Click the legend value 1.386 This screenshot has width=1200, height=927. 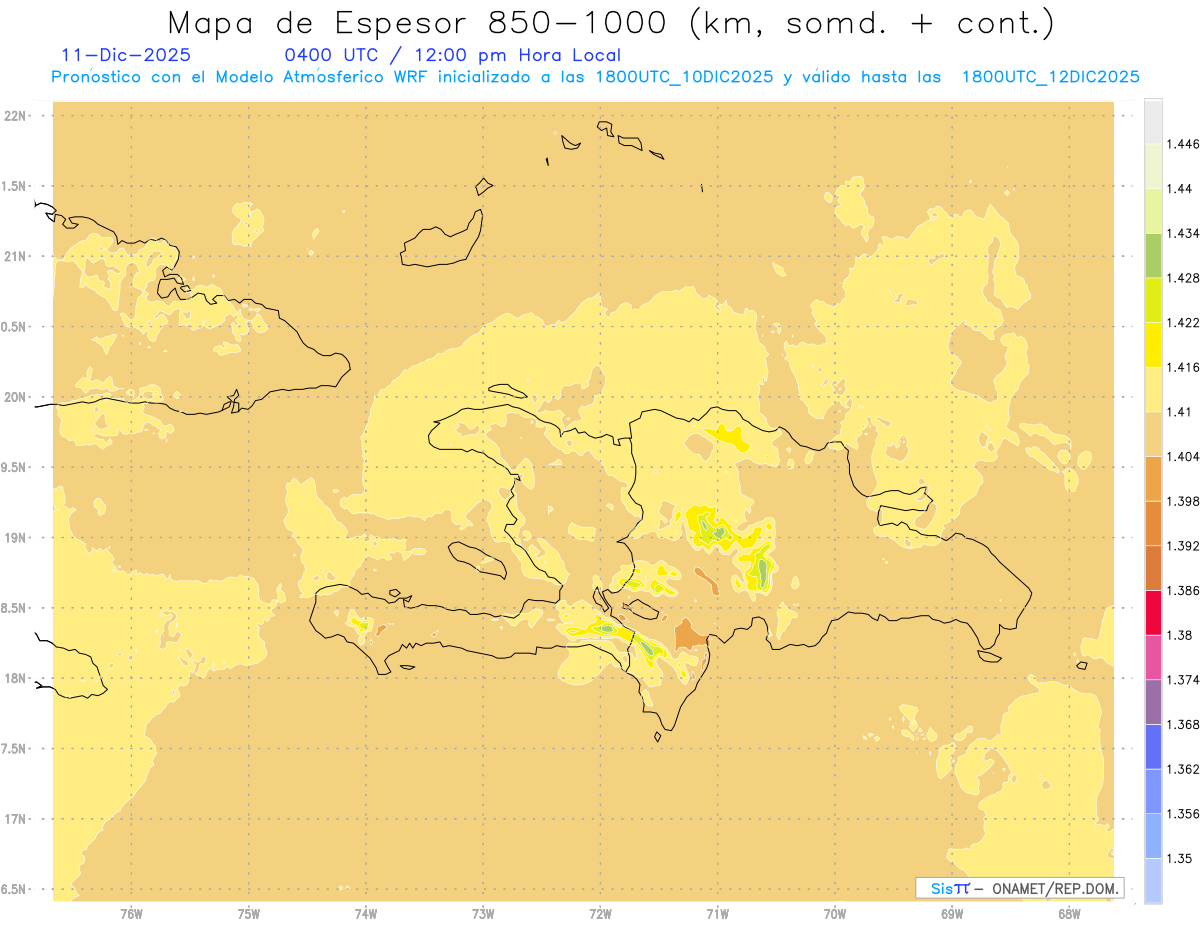coord(1183,590)
